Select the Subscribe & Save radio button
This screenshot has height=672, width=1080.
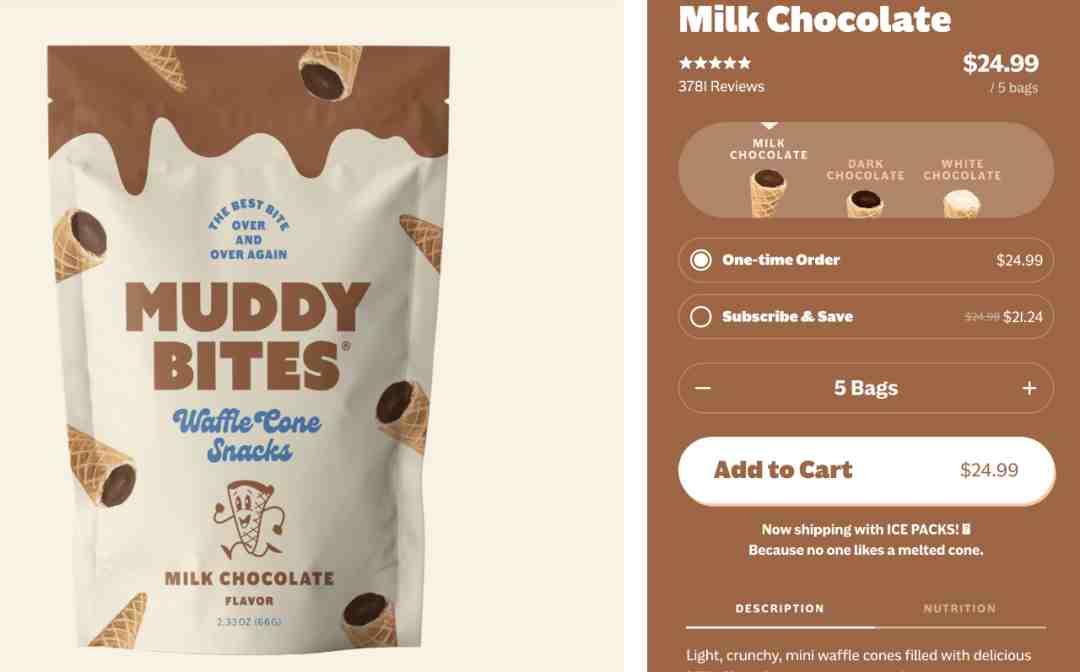pyautogui.click(x=700, y=317)
